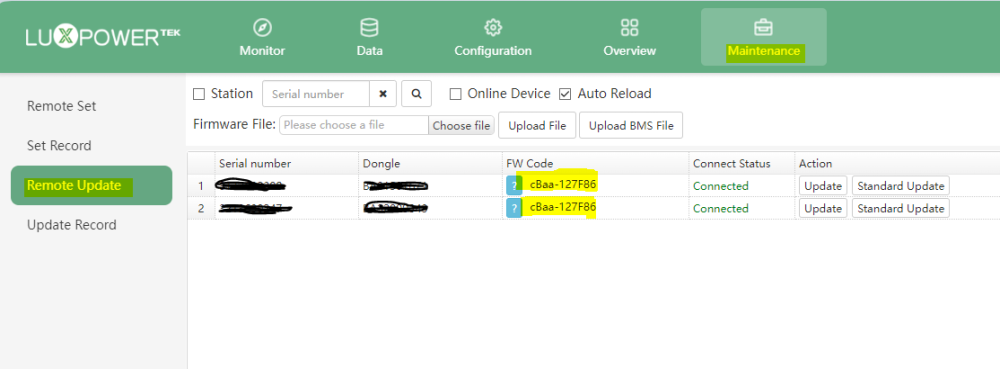Screen dimensions: 1000x369
Task: Enable the Online Device checkbox
Action: pos(455,94)
